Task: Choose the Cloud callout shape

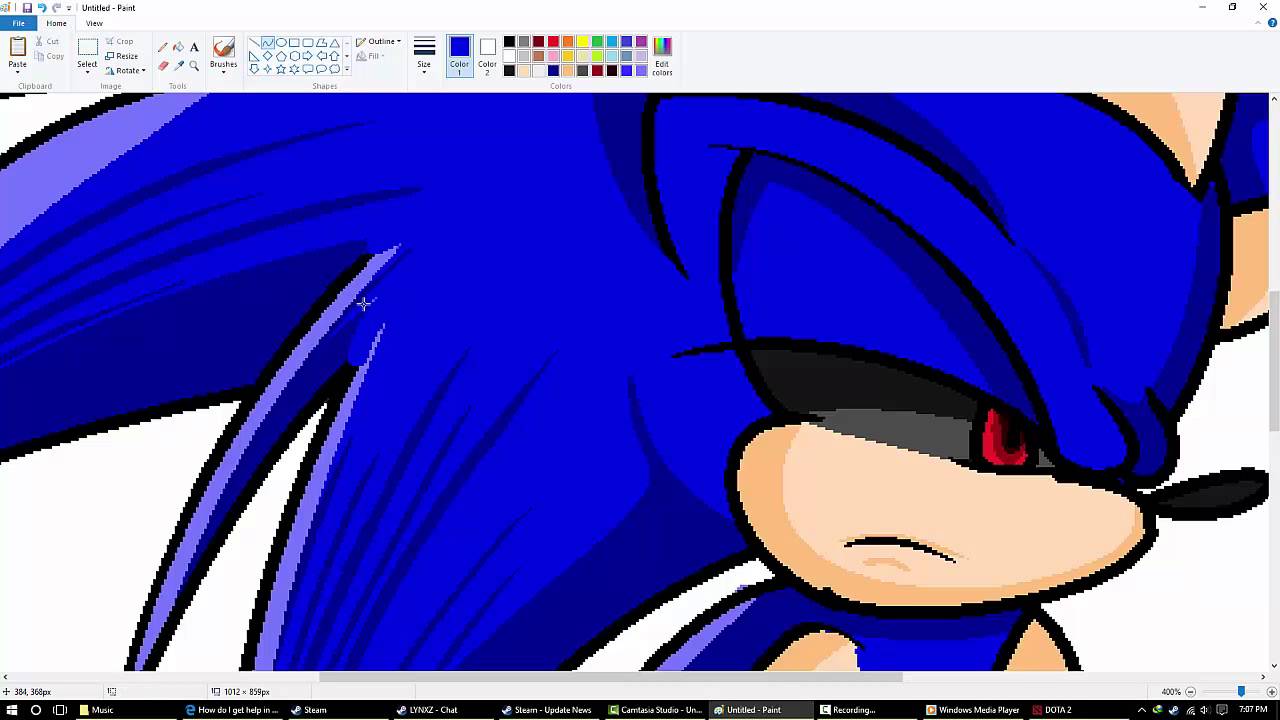Action: pos(335,69)
